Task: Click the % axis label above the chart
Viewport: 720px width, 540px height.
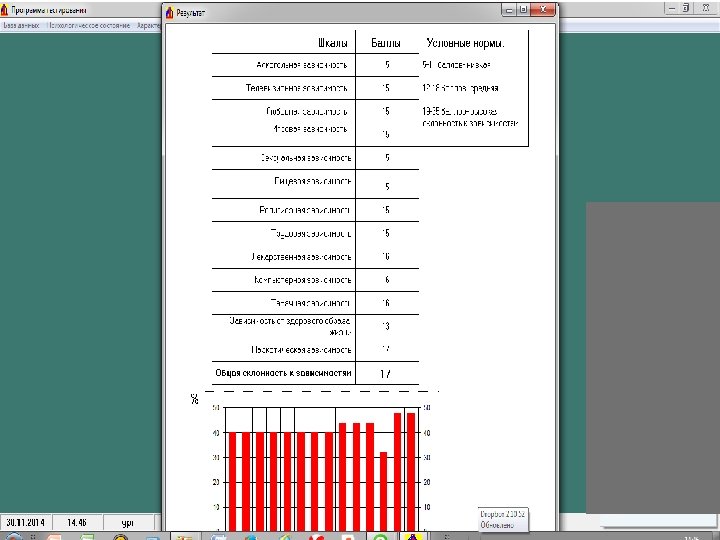Action: click(x=194, y=399)
